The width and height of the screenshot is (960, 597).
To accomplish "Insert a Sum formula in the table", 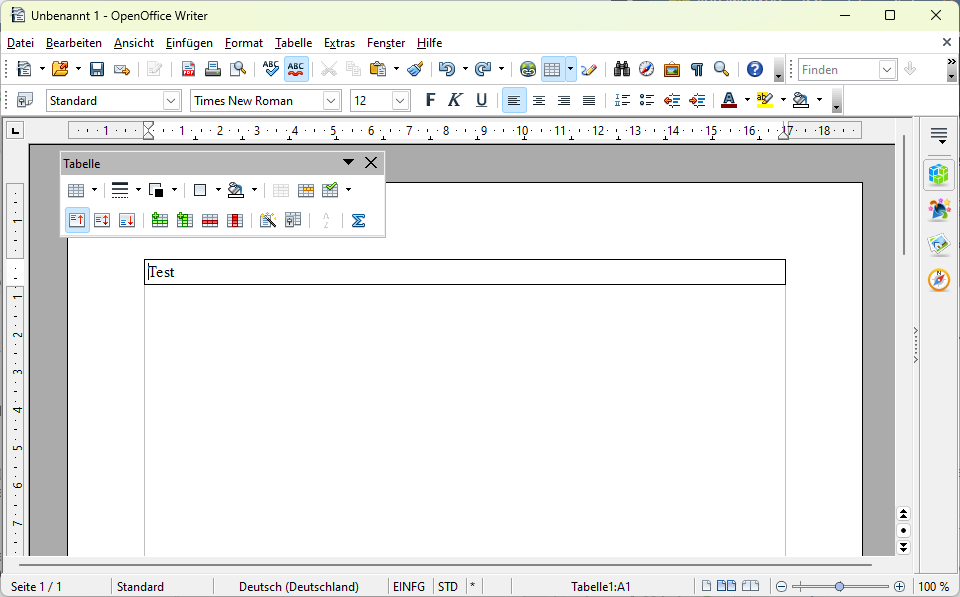I will pos(358,220).
